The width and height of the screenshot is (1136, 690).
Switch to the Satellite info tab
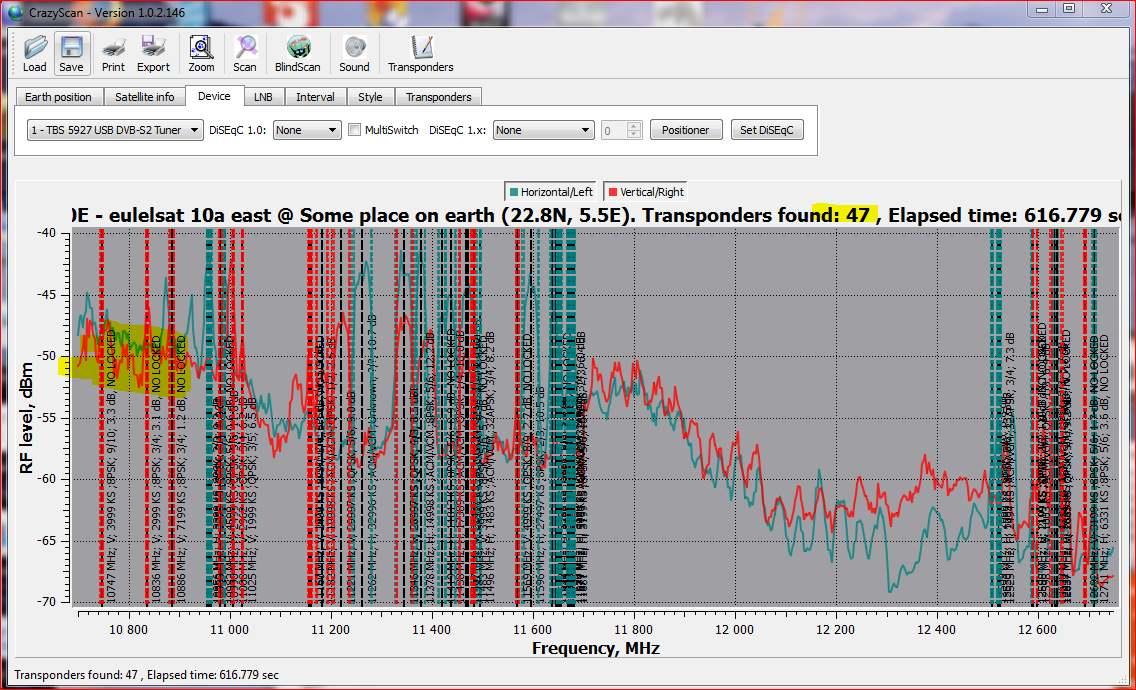[x=144, y=97]
